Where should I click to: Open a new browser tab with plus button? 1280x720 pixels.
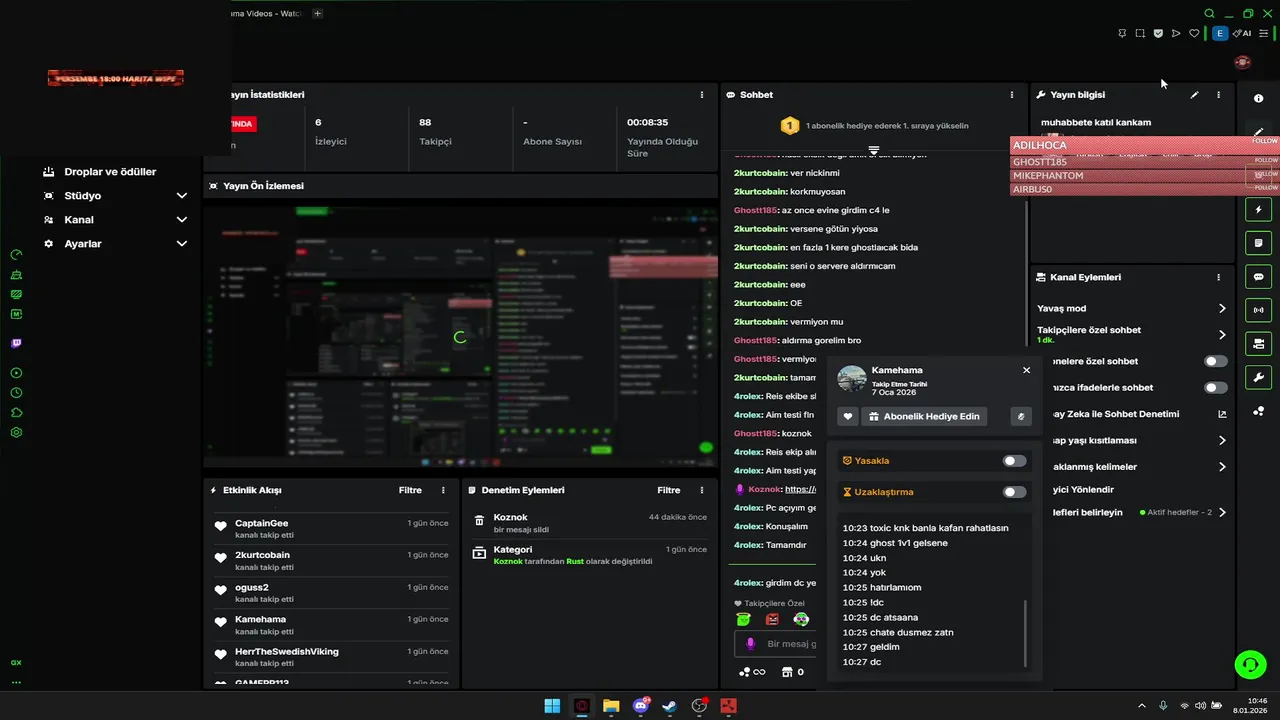tap(318, 14)
